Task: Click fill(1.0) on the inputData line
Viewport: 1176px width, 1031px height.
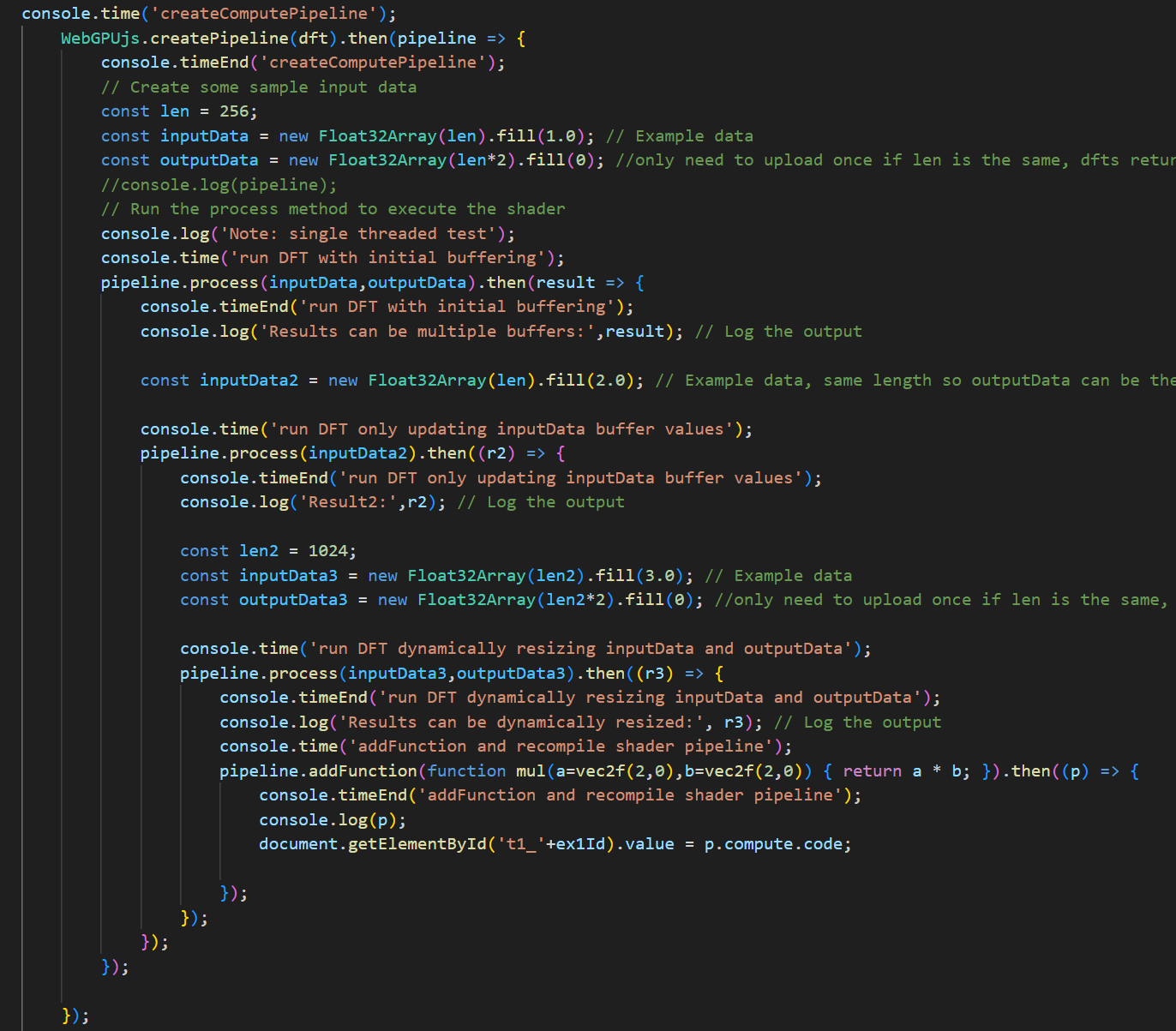Action: tap(540, 135)
